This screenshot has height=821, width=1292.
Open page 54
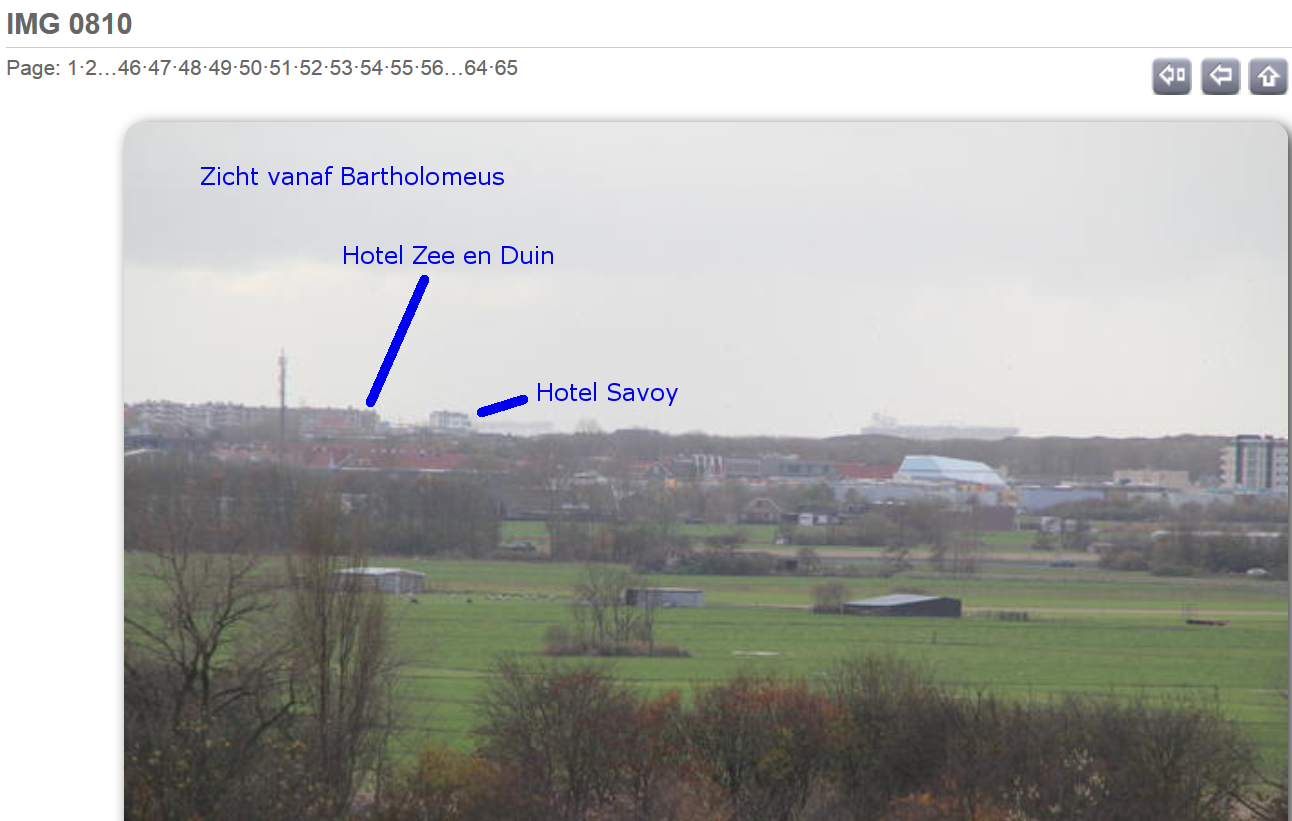pos(372,69)
